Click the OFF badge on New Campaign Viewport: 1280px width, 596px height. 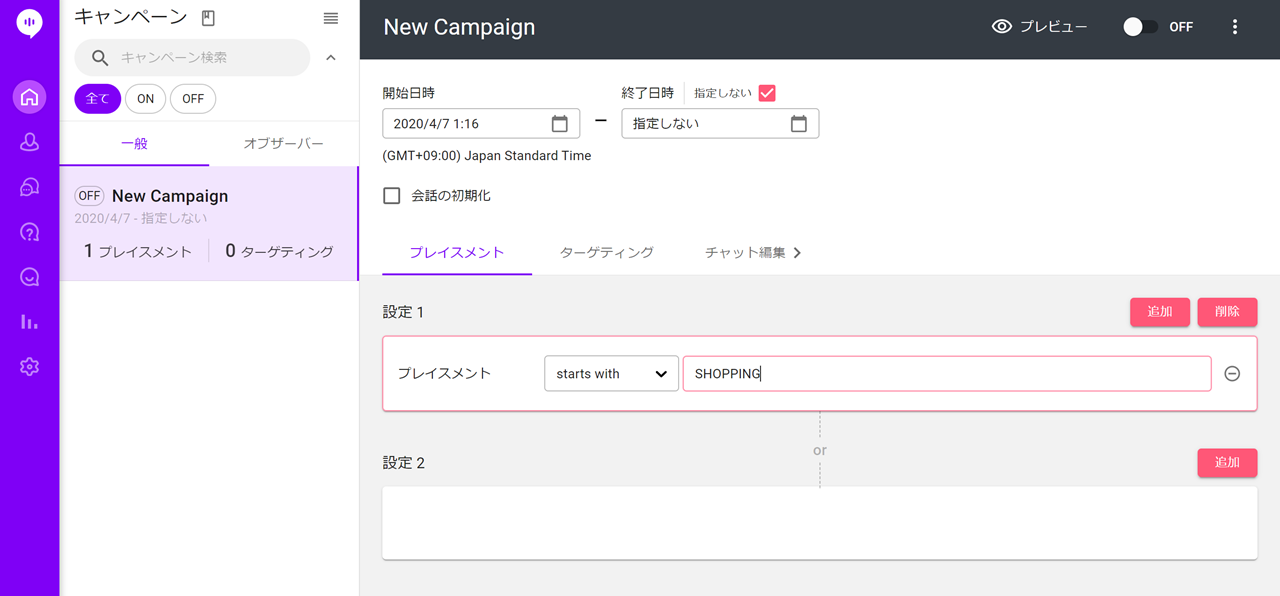coord(89,196)
